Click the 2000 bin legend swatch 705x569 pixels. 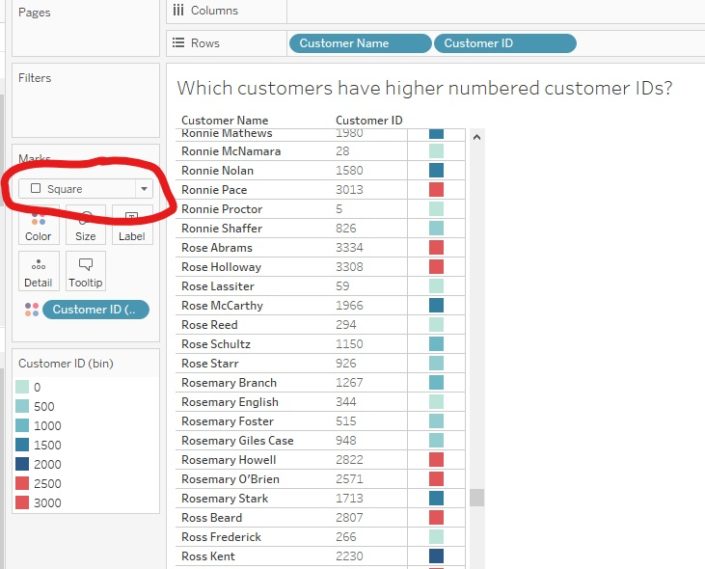click(x=22, y=464)
